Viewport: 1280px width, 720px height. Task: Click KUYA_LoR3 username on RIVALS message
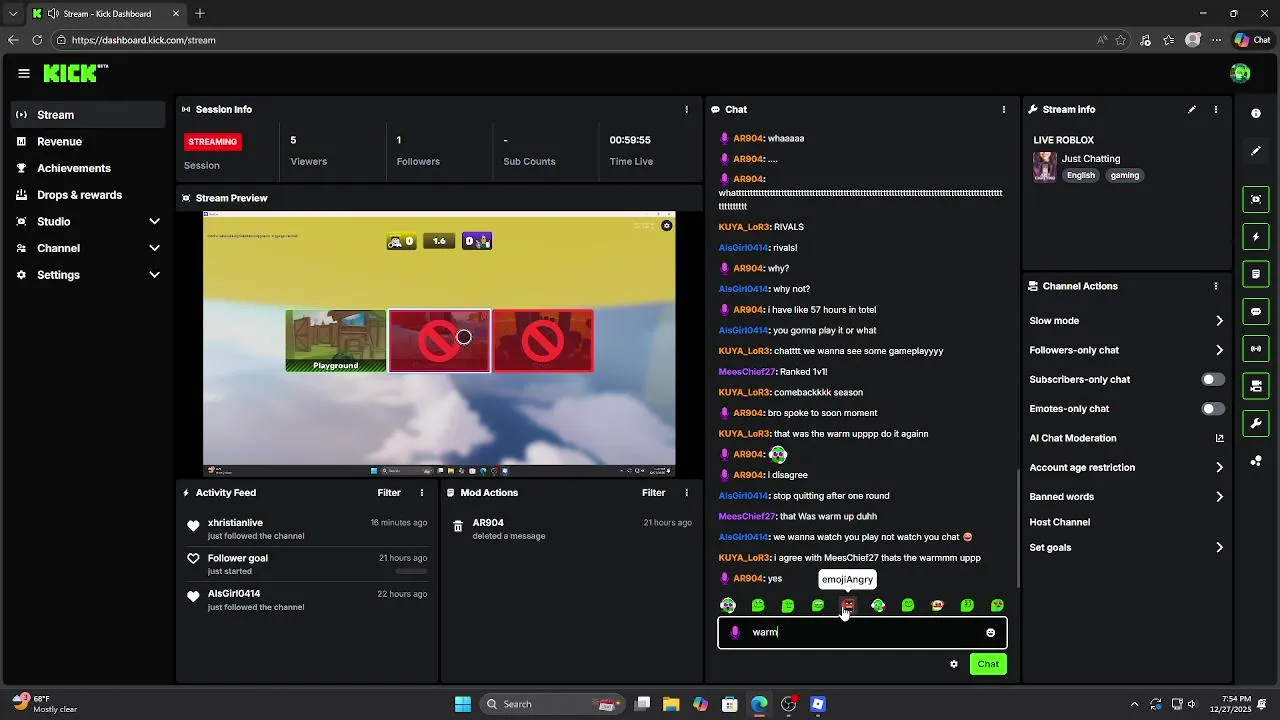[x=744, y=227]
